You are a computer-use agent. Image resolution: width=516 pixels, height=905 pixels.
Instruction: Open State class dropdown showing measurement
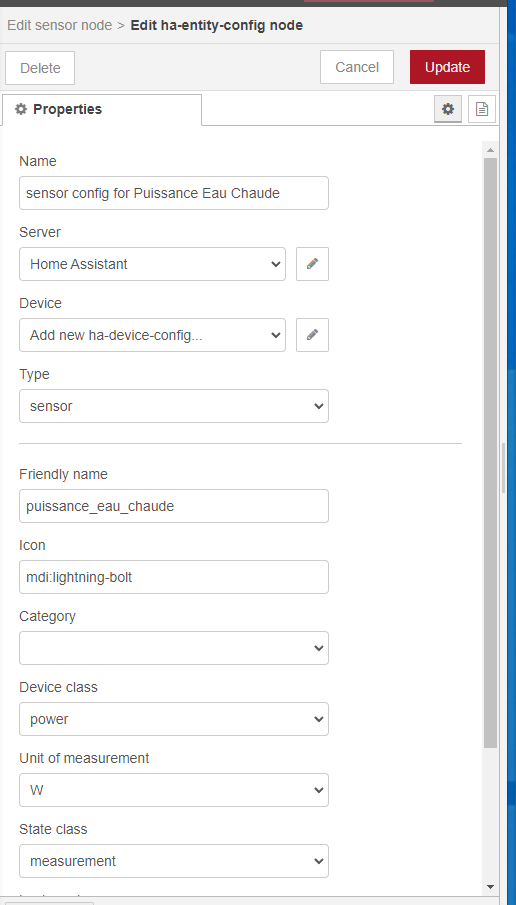174,861
